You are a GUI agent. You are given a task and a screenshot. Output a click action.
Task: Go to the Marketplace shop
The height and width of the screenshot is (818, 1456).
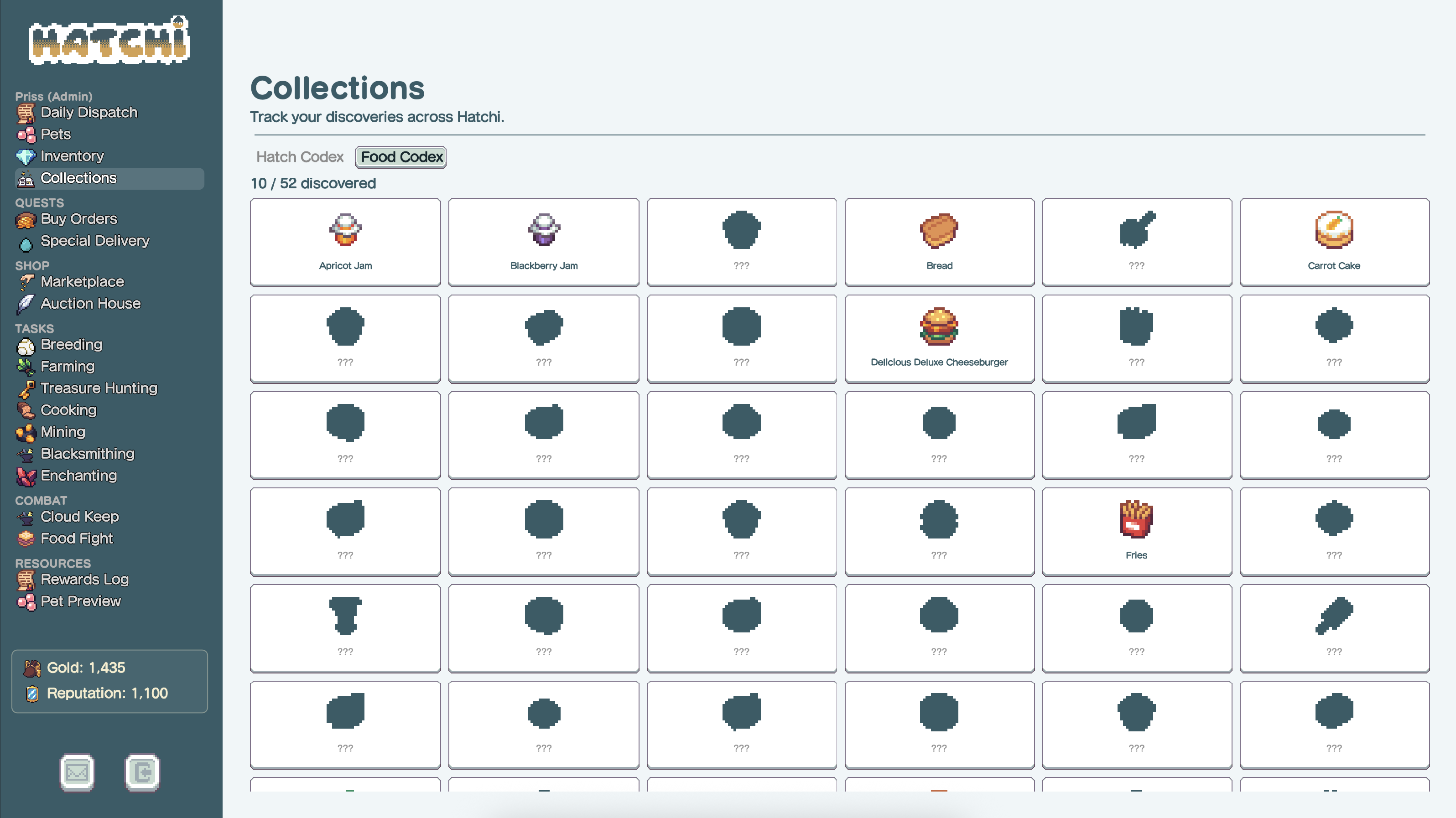click(82, 281)
